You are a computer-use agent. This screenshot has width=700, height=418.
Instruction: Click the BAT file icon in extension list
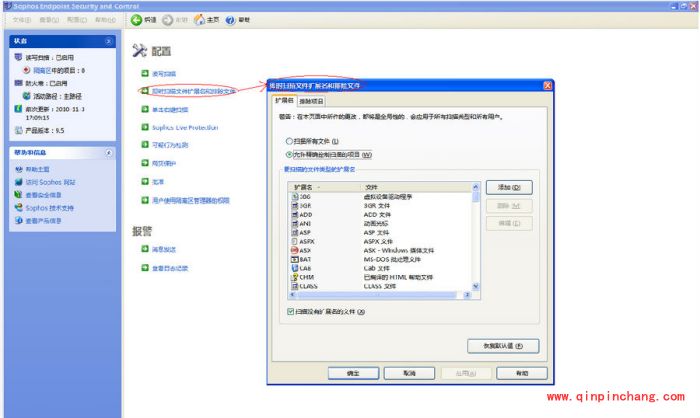tap(295, 259)
